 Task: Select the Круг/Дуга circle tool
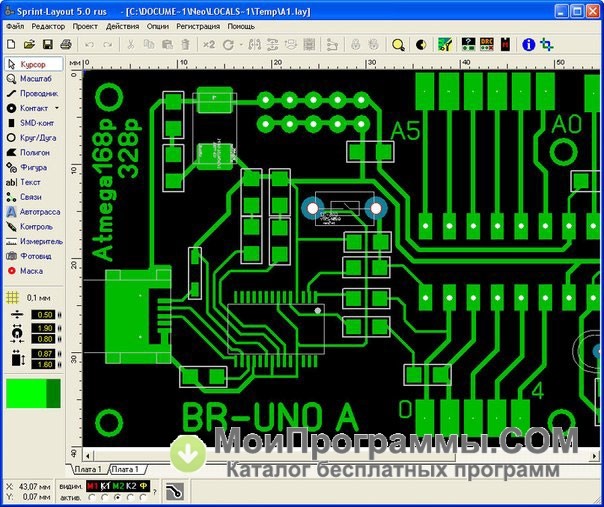pyautogui.click(x=34, y=138)
